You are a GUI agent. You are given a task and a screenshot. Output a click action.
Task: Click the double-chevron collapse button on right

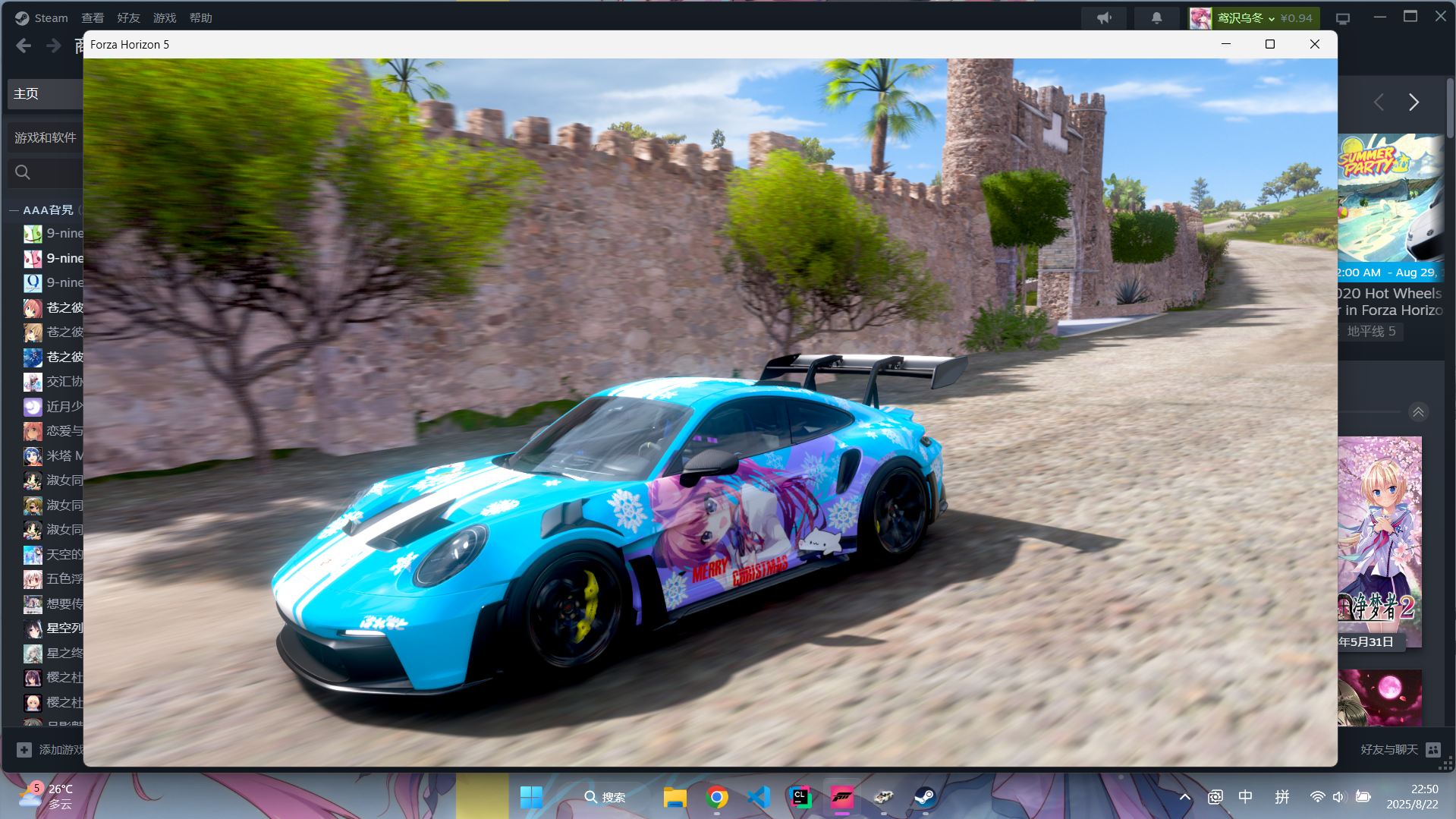1418,411
